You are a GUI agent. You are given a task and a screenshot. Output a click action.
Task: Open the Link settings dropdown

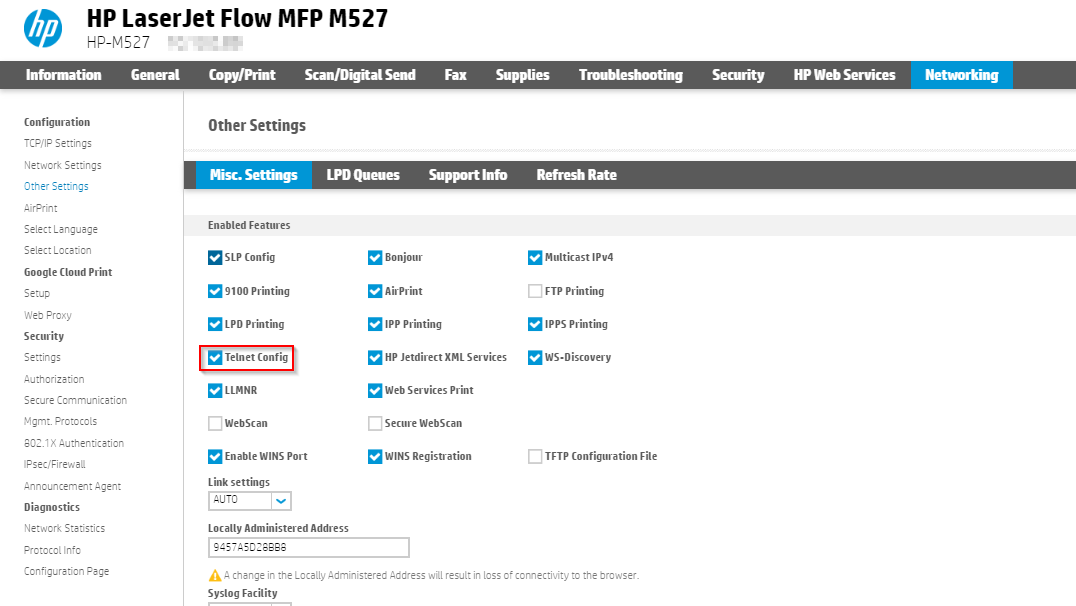[x=281, y=500]
